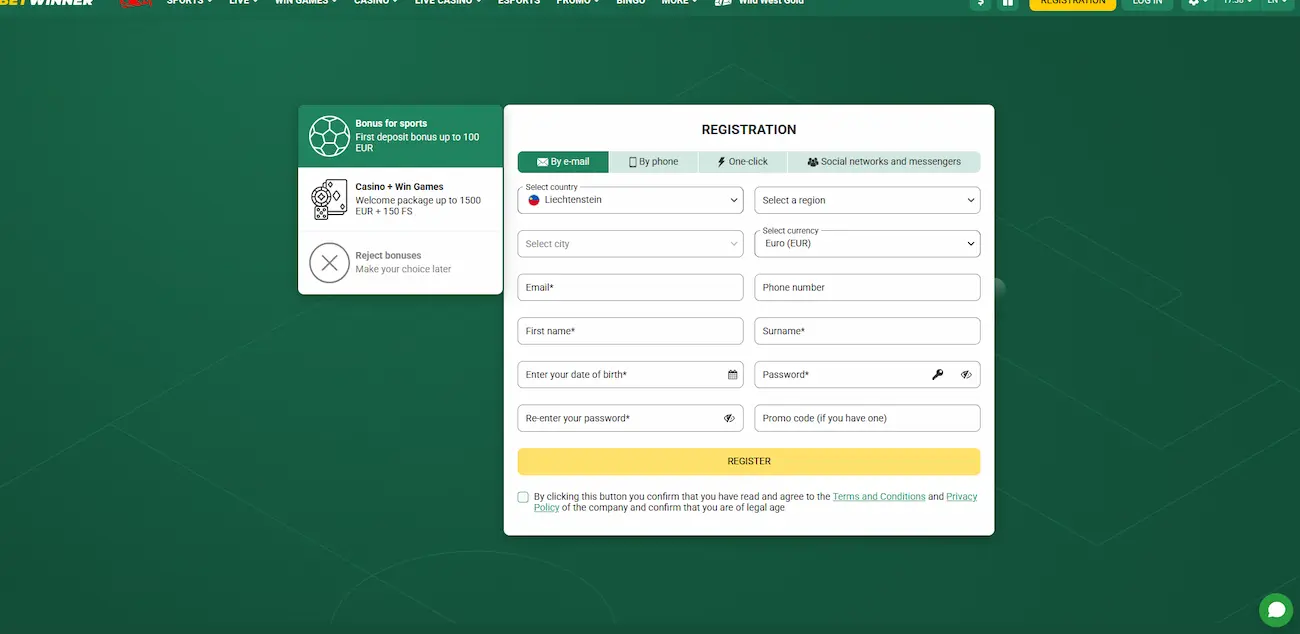The width and height of the screenshot is (1300, 634).
Task: Open the Select currency dropdown Euro (EUR)
Action: tap(867, 244)
